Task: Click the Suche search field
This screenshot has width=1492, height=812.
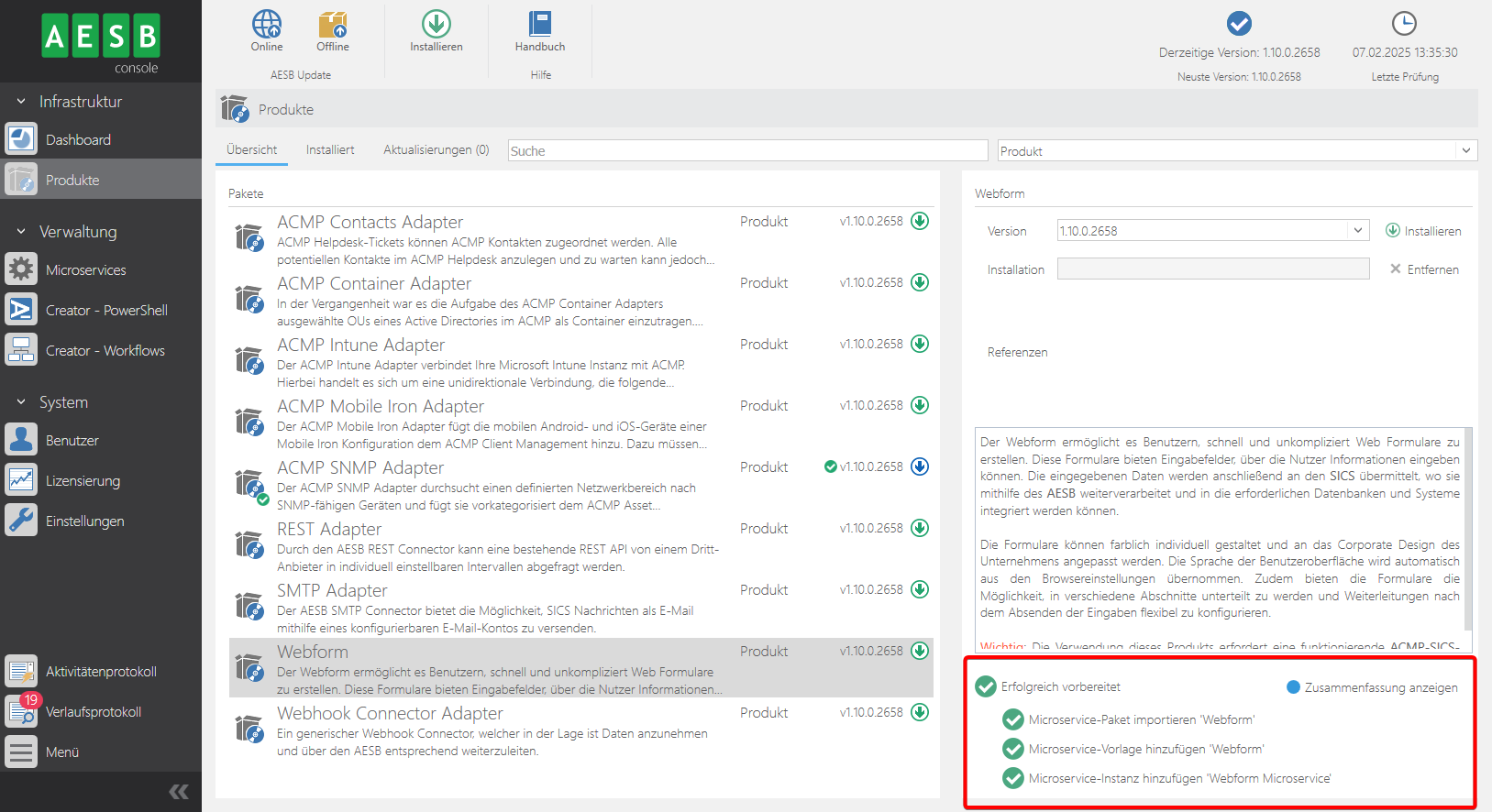Action: click(x=747, y=151)
